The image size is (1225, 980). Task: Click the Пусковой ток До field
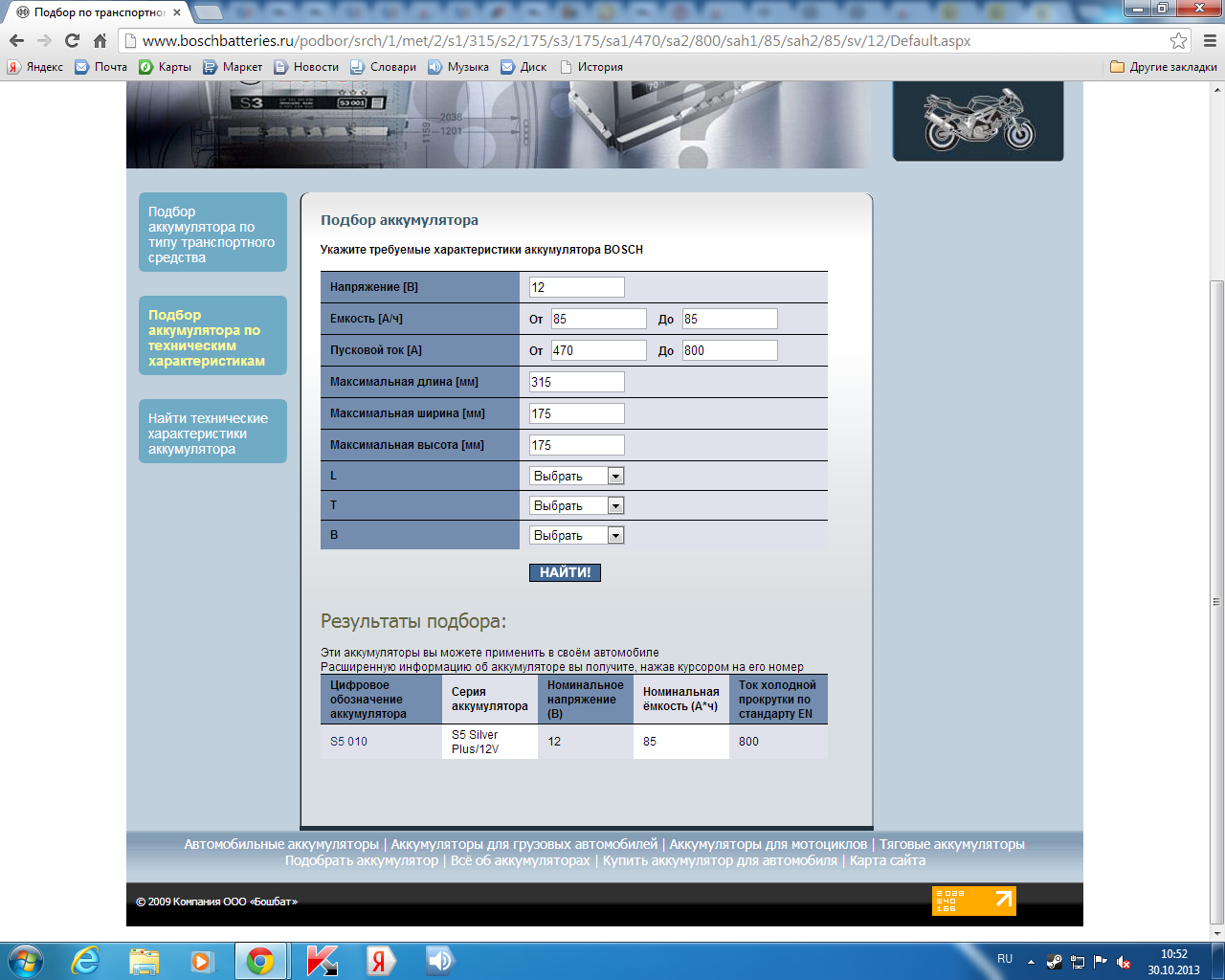(x=730, y=350)
